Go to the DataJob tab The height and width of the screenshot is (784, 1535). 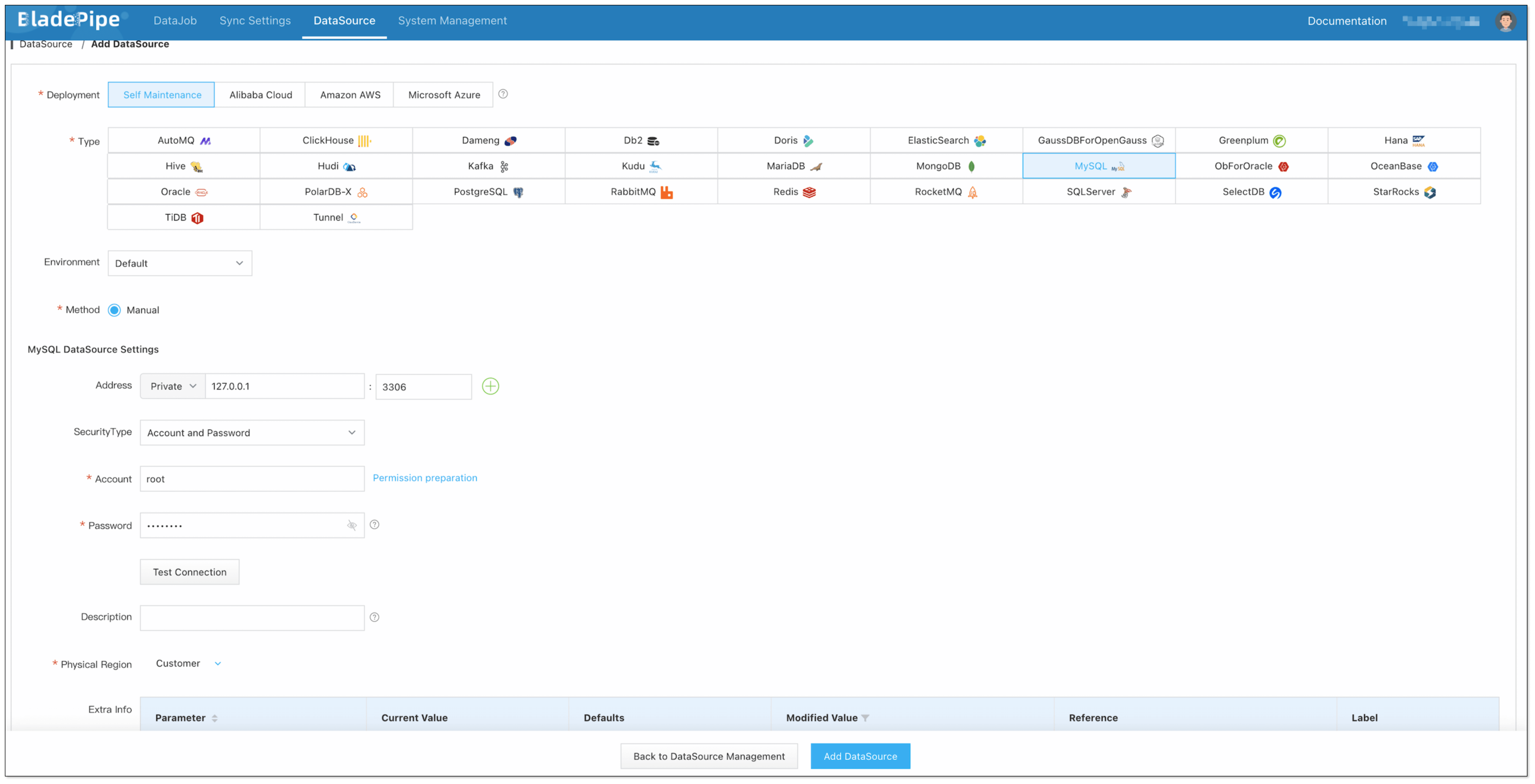point(175,21)
